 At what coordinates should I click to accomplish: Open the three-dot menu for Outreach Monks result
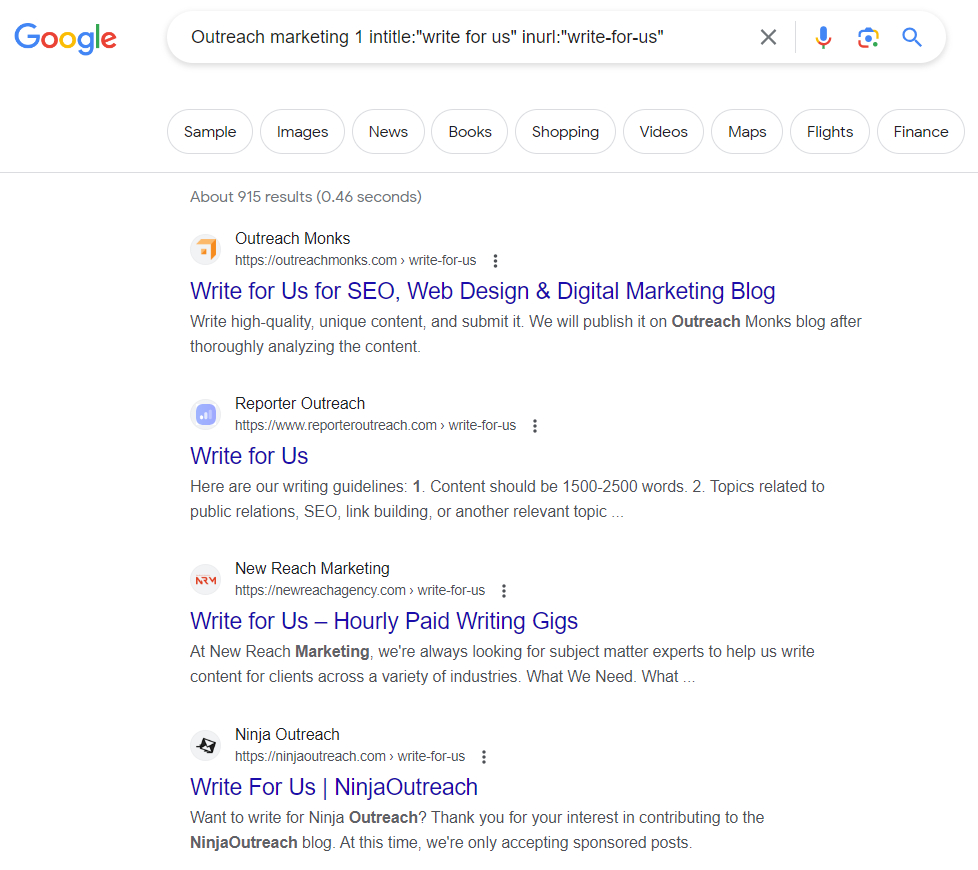coord(495,260)
